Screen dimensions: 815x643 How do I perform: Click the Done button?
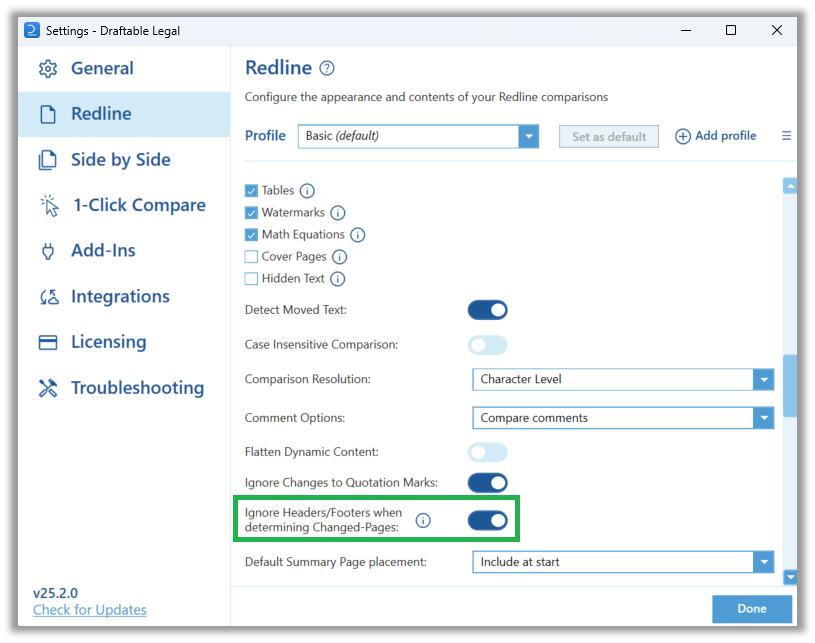click(752, 609)
